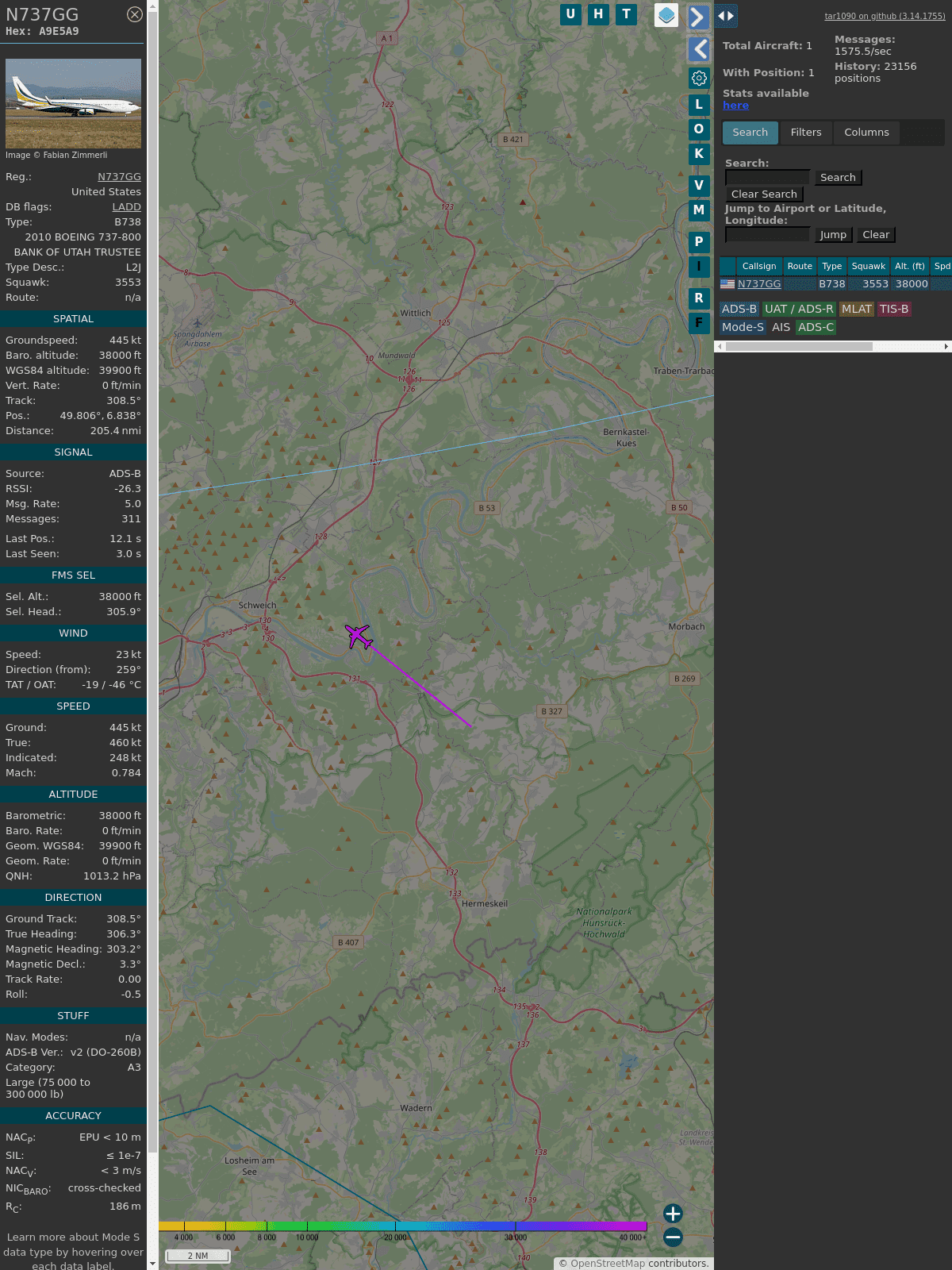Viewport: 952px width, 1270px height.
Task: Open the tar1090 on github link
Action: click(885, 16)
